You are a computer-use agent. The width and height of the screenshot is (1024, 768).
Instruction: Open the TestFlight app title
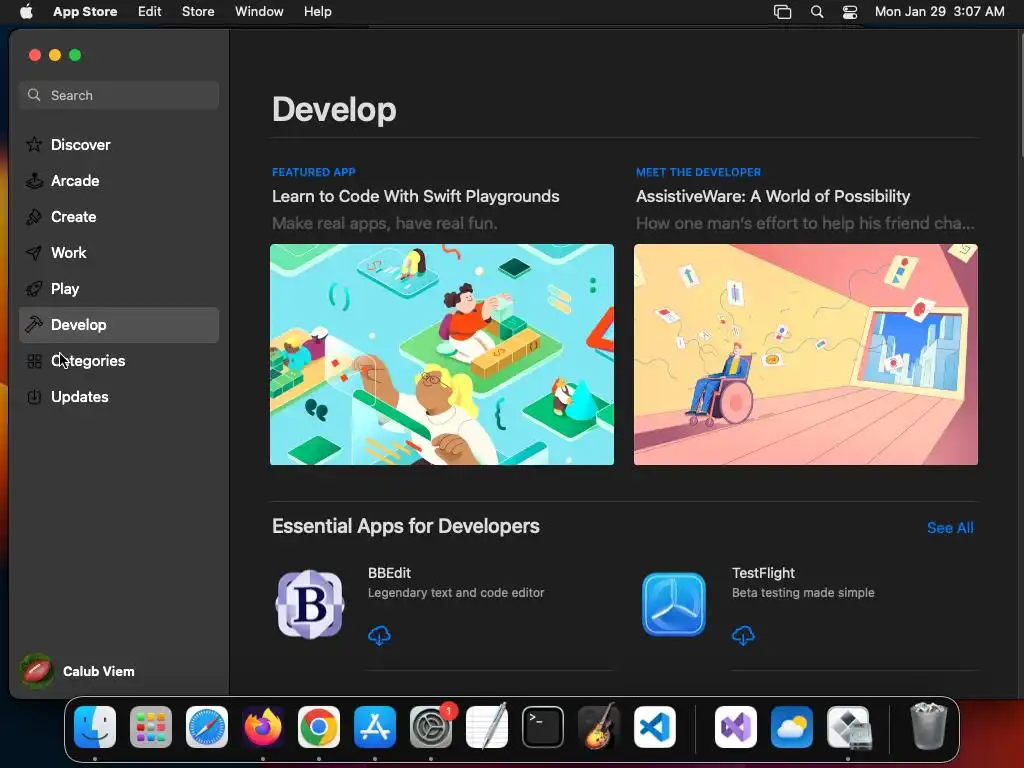point(763,573)
